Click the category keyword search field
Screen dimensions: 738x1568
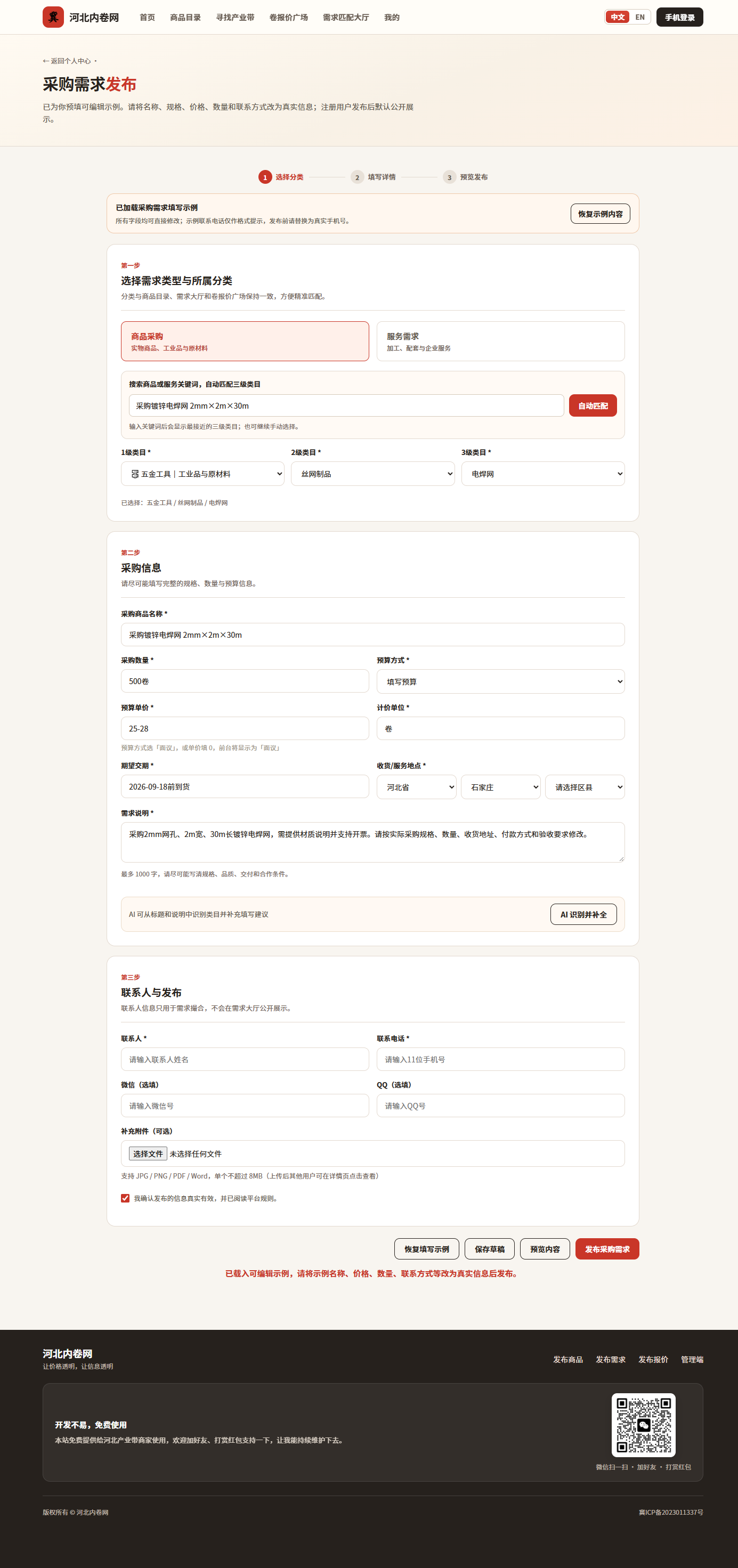(x=346, y=405)
